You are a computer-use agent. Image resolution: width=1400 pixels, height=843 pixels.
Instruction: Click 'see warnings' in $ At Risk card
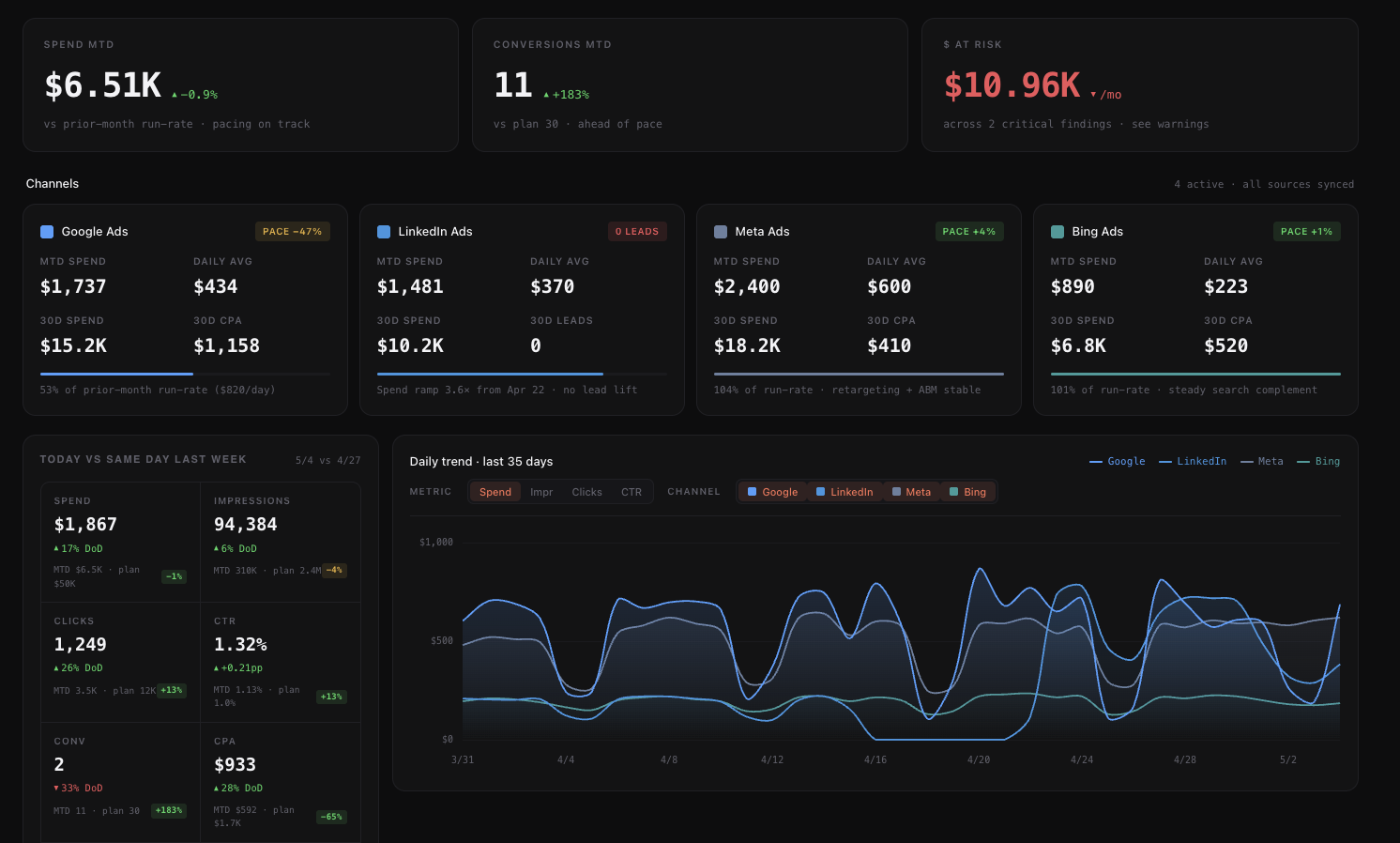coord(1170,124)
